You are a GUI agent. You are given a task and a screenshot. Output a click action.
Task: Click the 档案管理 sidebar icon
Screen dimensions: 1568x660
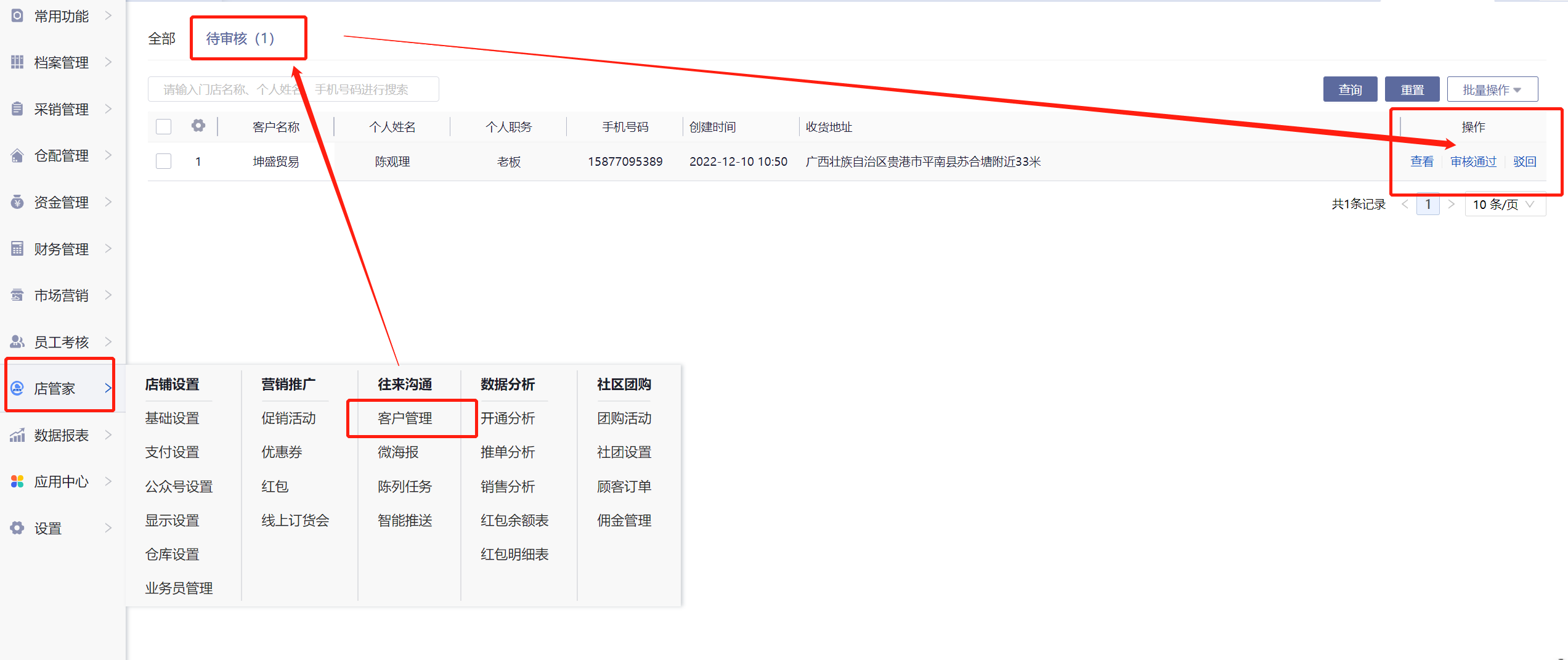point(17,62)
